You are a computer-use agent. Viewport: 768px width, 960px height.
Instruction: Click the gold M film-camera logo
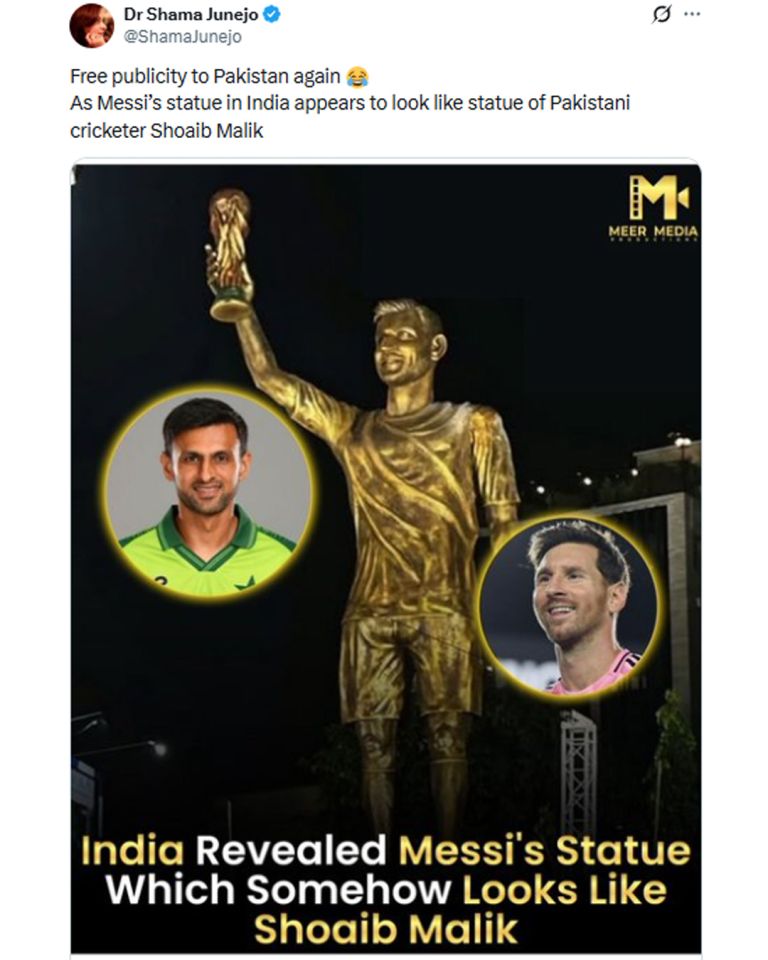[x=658, y=197]
